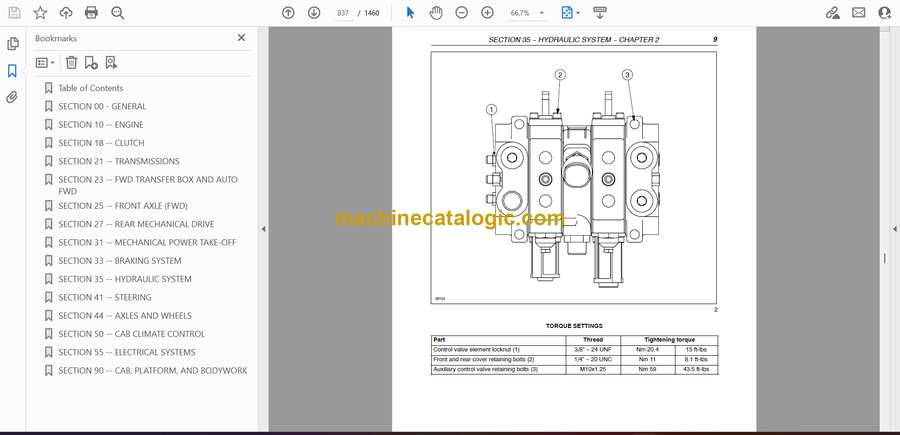The height and width of the screenshot is (435, 900).
Task: Open the Page Thumbnails panel
Action: [x=12, y=44]
